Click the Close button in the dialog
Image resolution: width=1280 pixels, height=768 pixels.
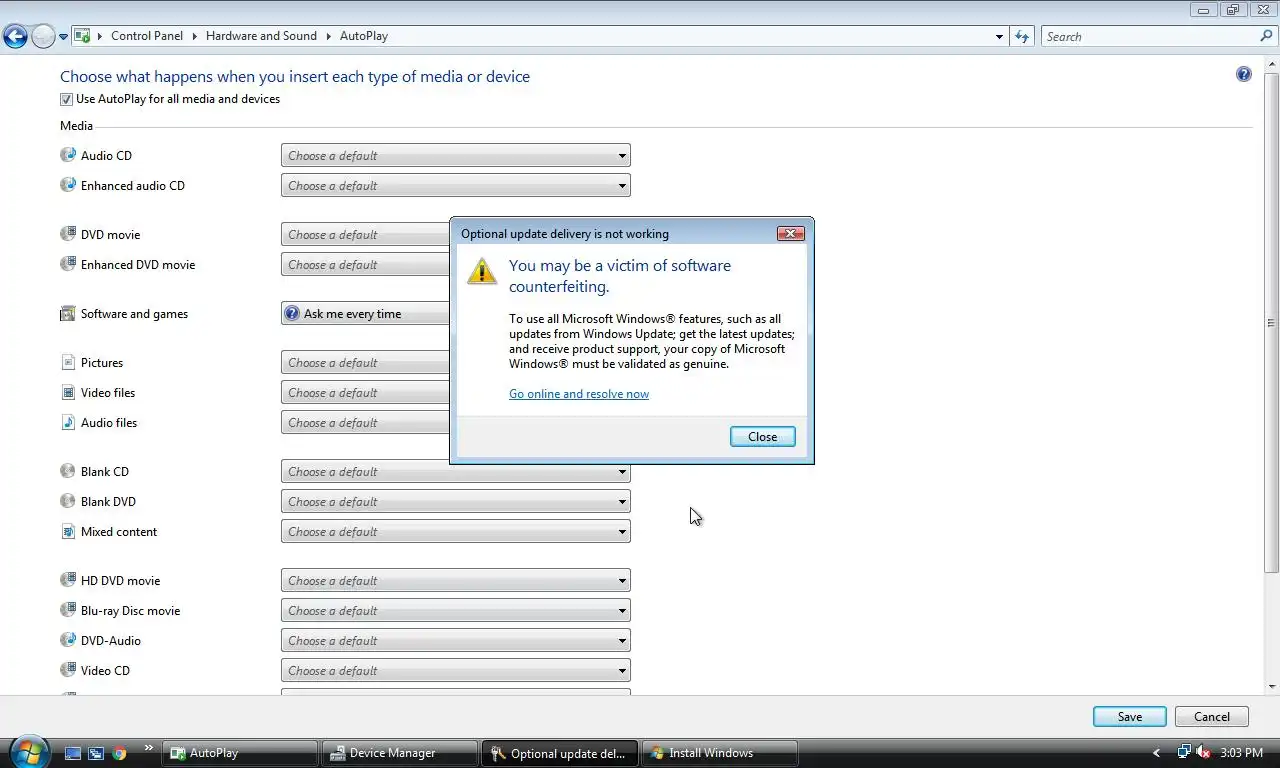click(762, 436)
